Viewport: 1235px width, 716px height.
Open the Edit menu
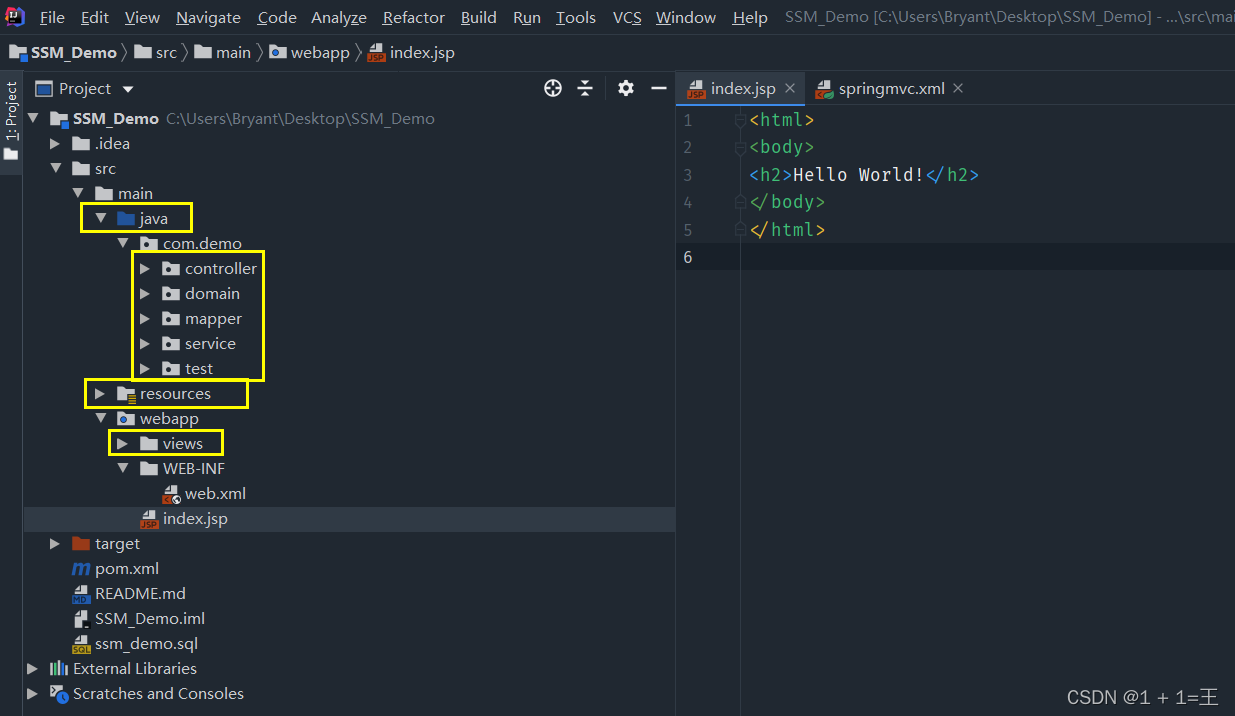coord(95,17)
